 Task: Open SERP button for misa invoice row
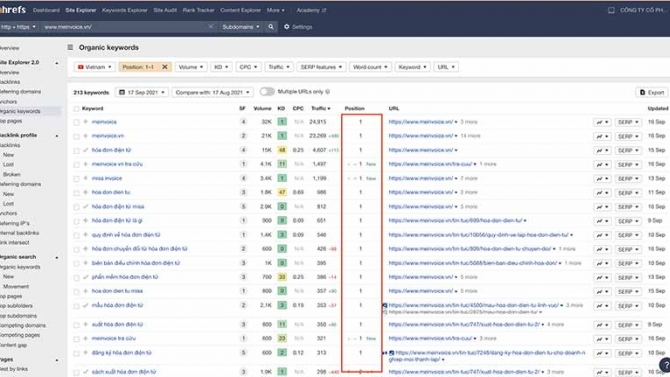[x=628, y=179]
